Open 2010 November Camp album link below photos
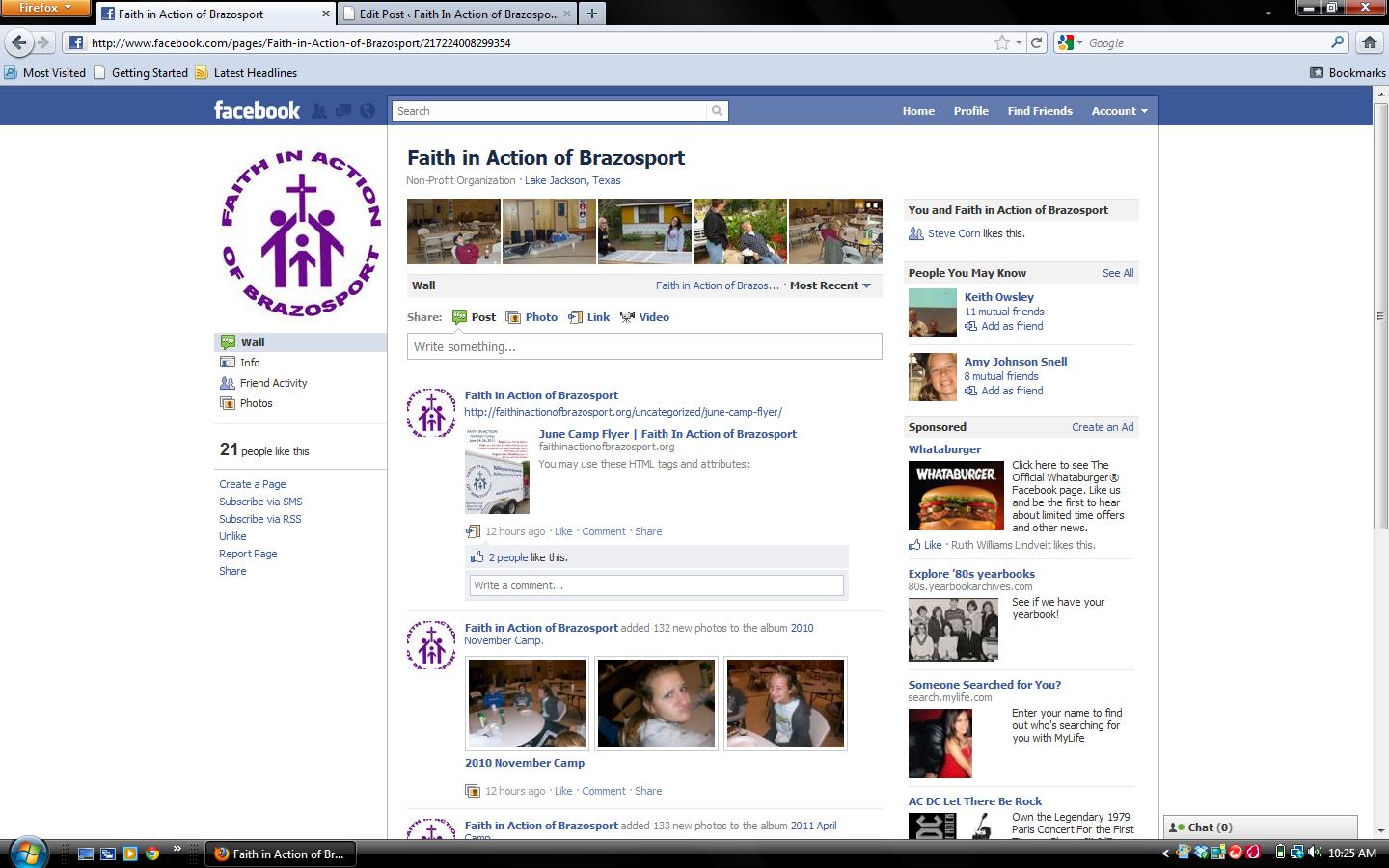Image resolution: width=1389 pixels, height=868 pixels. [525, 763]
